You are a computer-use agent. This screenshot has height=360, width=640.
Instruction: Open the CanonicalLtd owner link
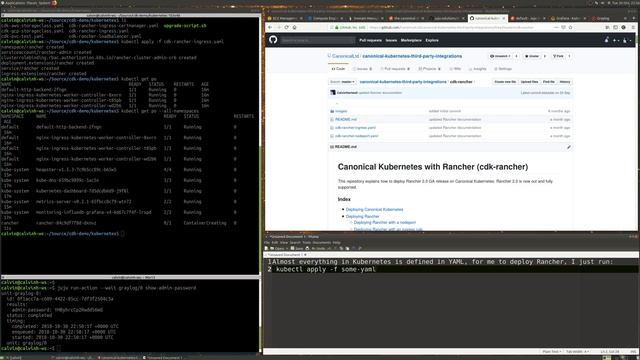point(345,56)
